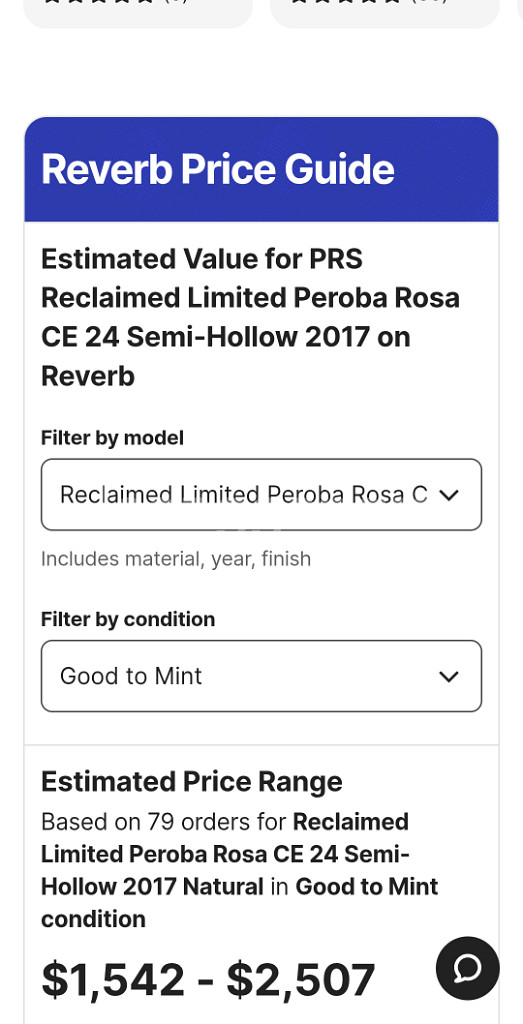This screenshot has width=523, height=1024.
Task: Click the Estimated Price Range heading
Action: pos(191,782)
